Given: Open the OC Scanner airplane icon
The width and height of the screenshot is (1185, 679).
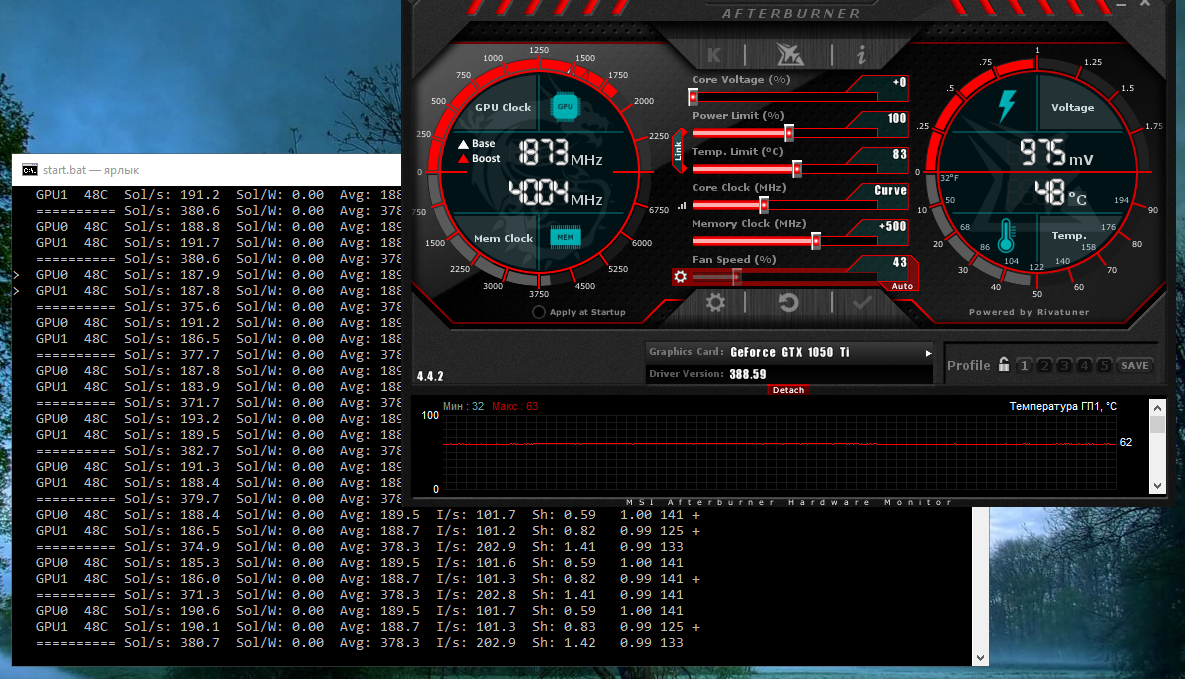Looking at the screenshot, I should click(x=788, y=55).
